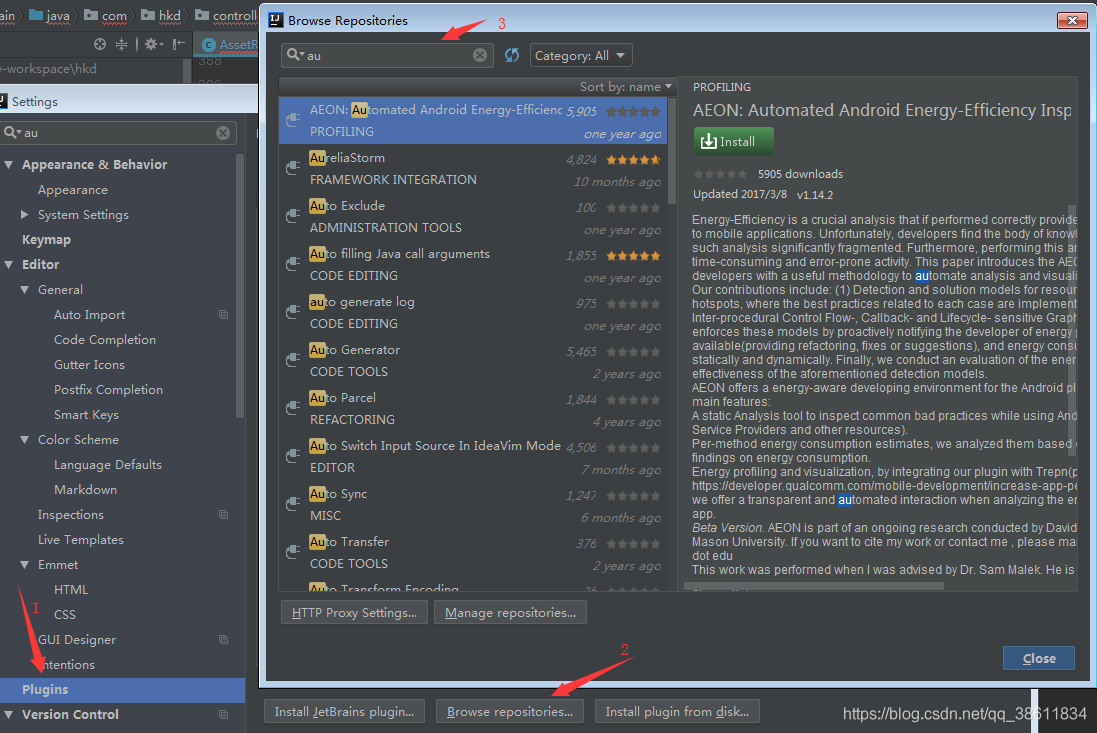Click the hide project panel icon
The width and height of the screenshot is (1097, 733).
pos(179,44)
